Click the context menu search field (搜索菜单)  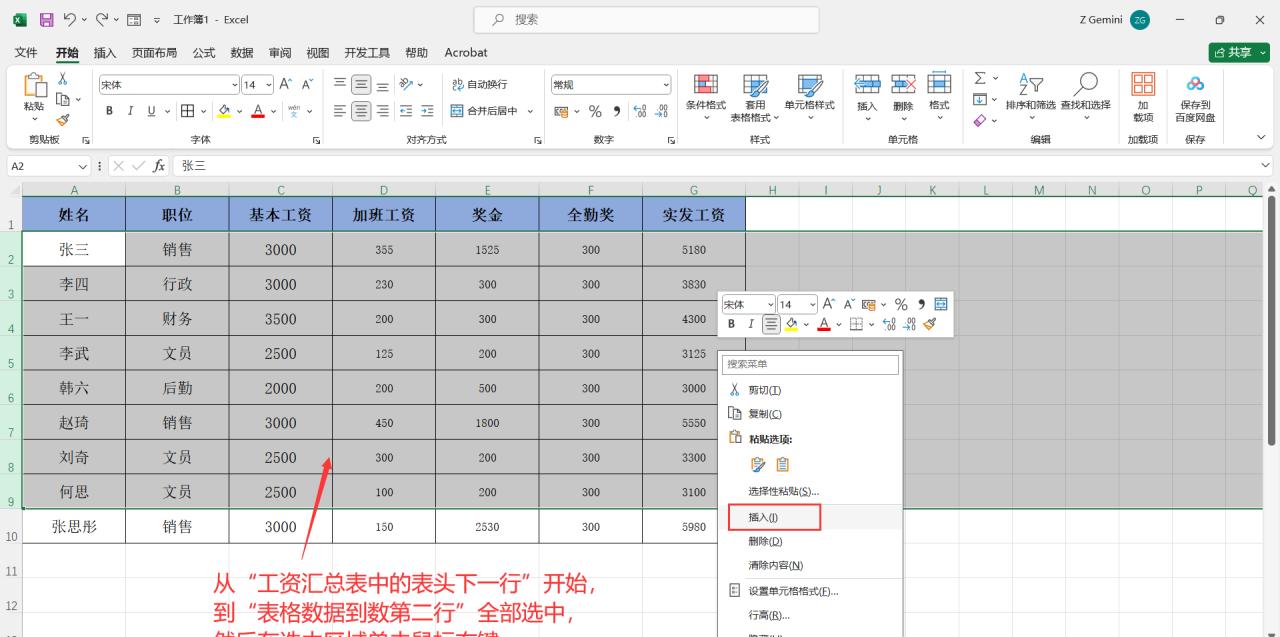810,364
